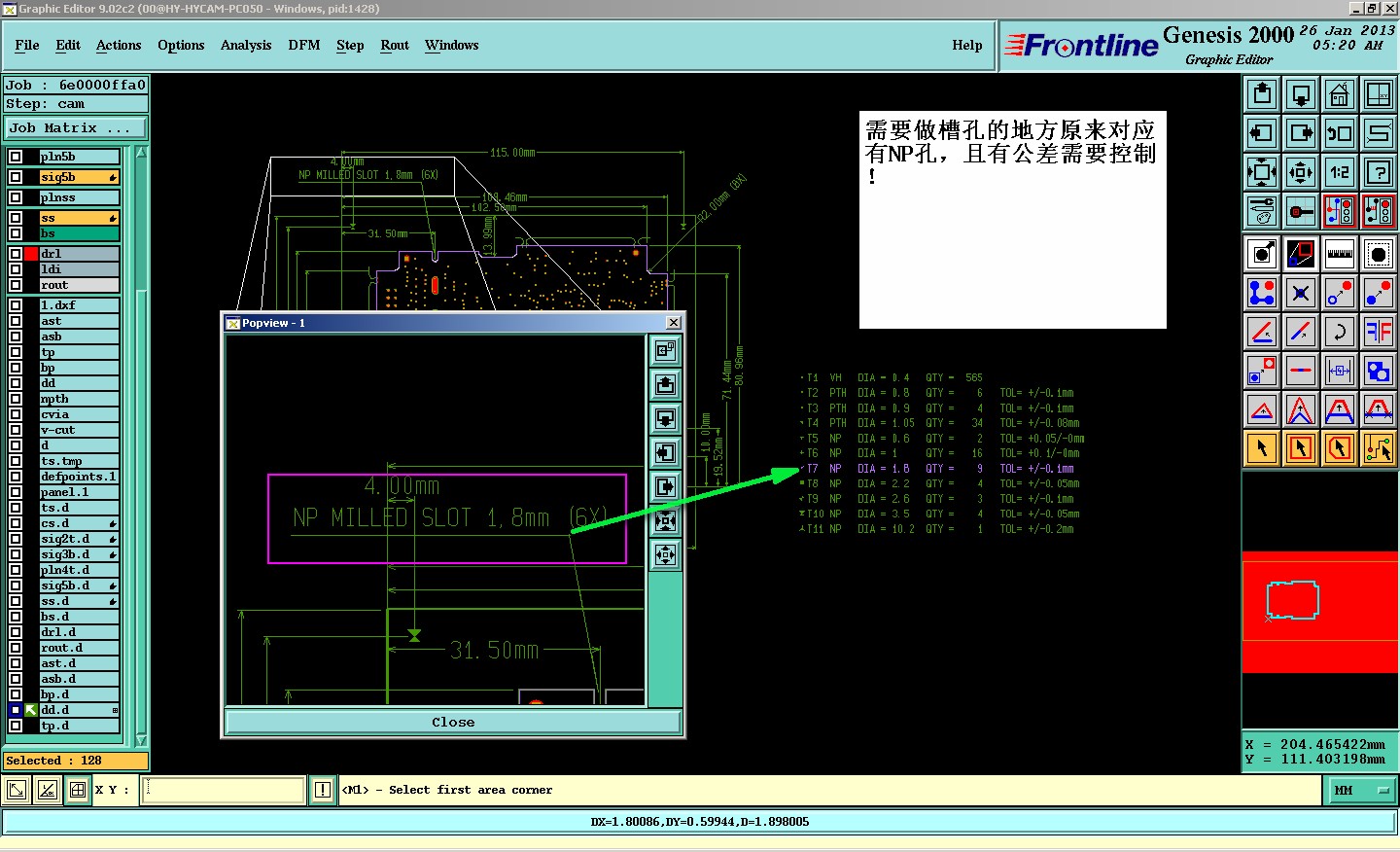Click the wrench and palette settings icon

tap(1262, 211)
